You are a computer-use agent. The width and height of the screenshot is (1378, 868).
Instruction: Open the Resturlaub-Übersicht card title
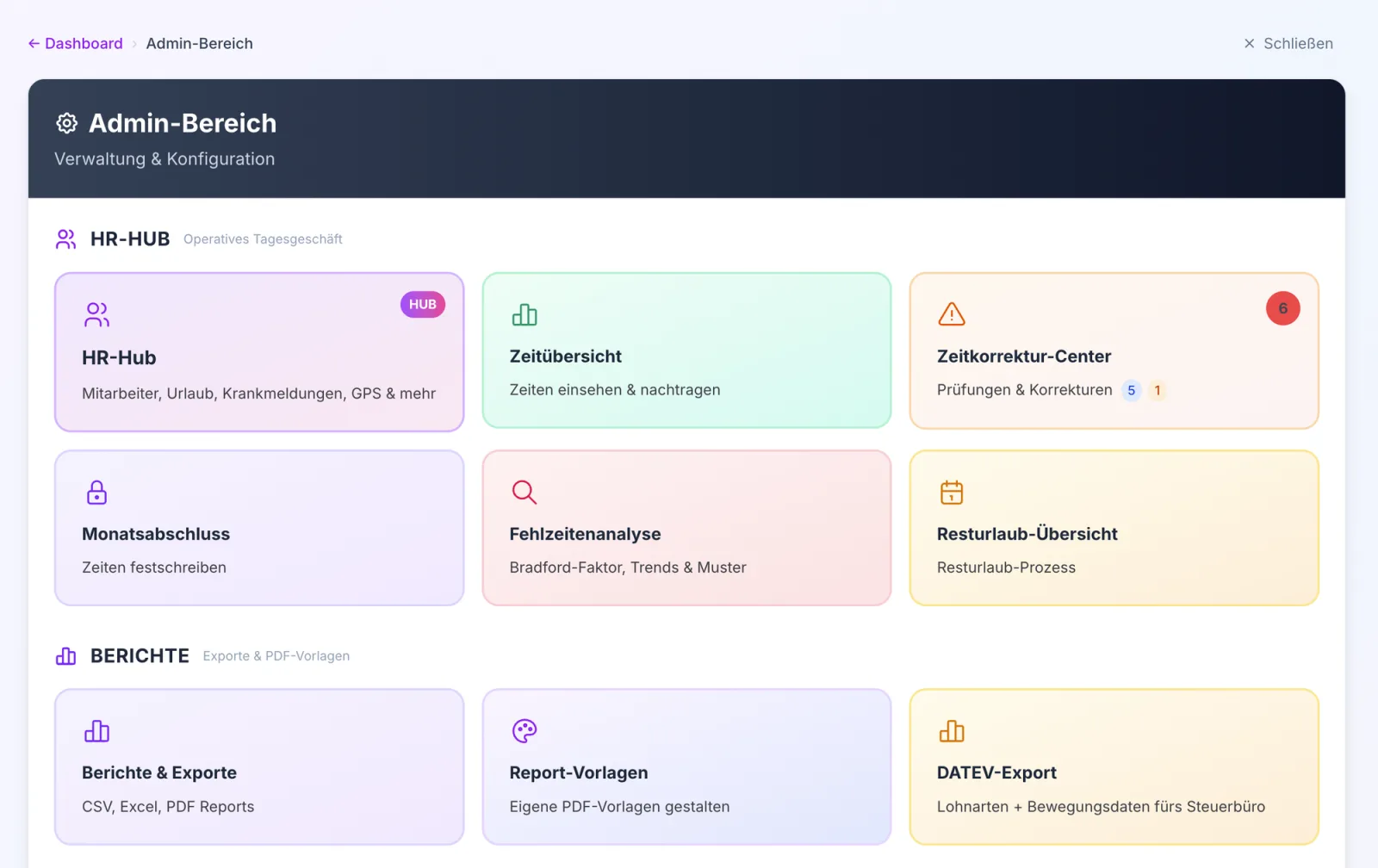(1027, 534)
